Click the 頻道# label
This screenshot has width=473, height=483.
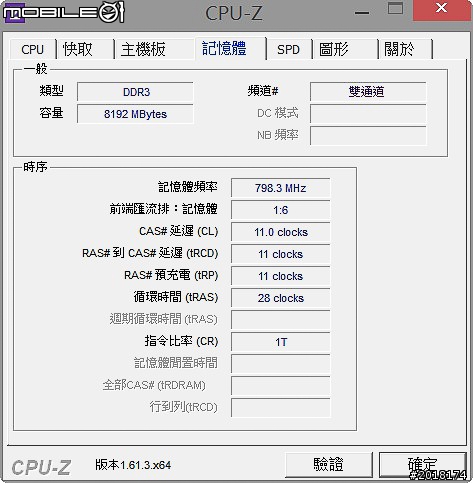(263, 91)
